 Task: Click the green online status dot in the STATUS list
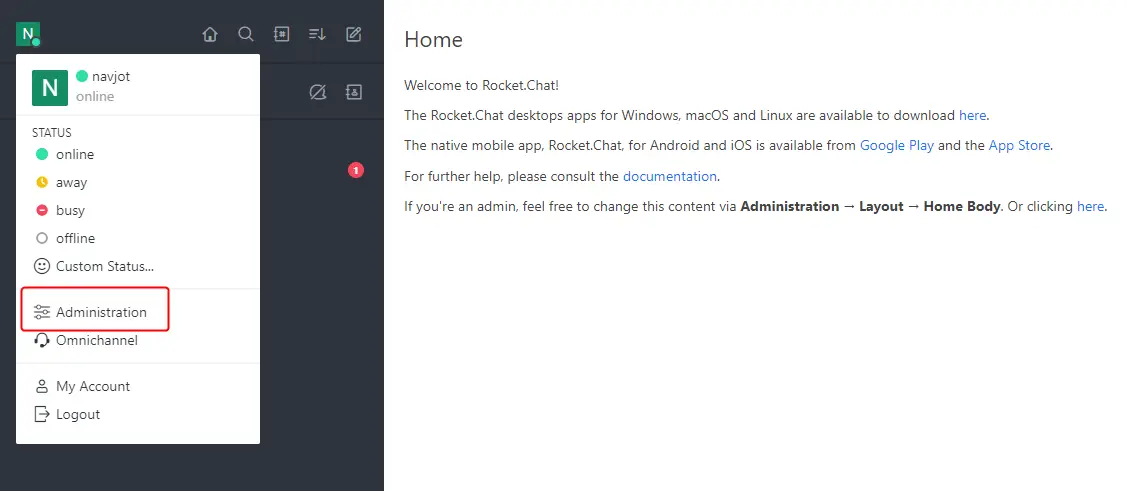tap(42, 155)
